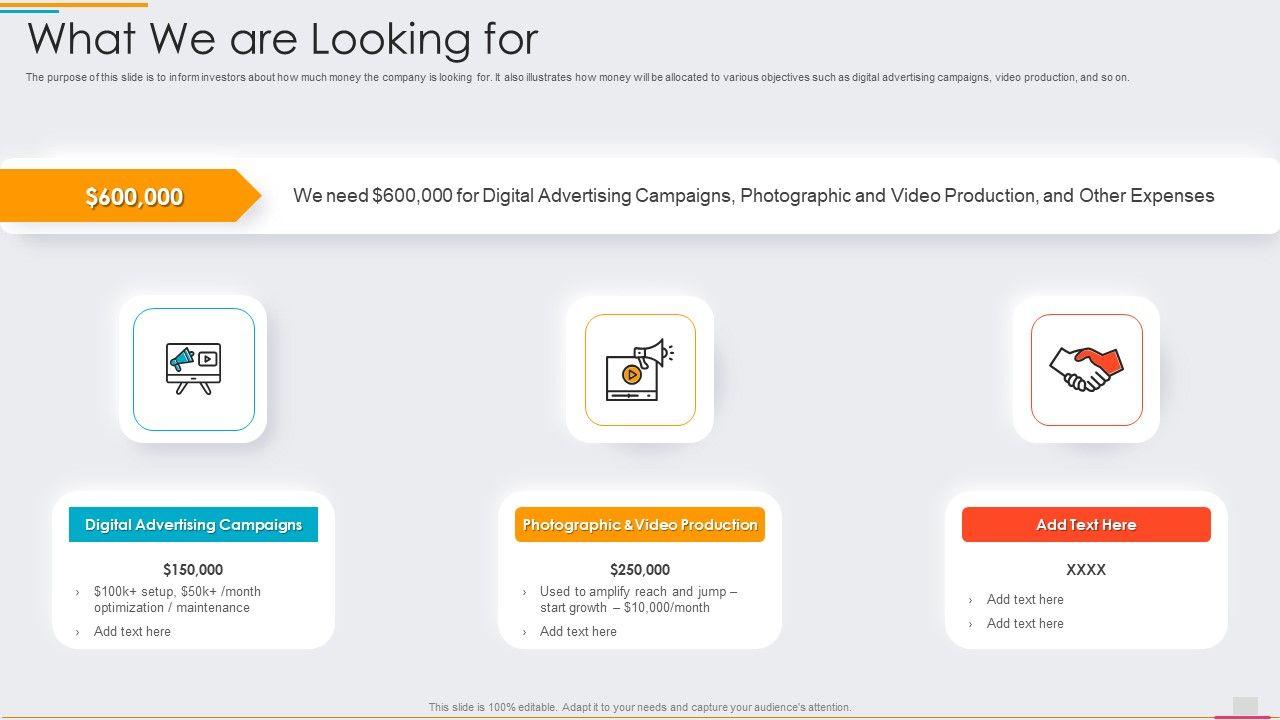Click the handshake icon
The image size is (1280, 720).
pyautogui.click(x=1086, y=369)
